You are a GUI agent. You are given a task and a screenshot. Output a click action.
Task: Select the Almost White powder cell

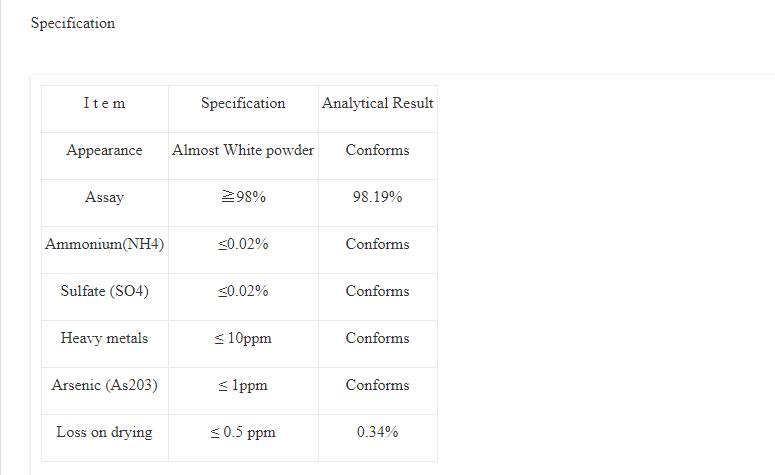pos(243,150)
